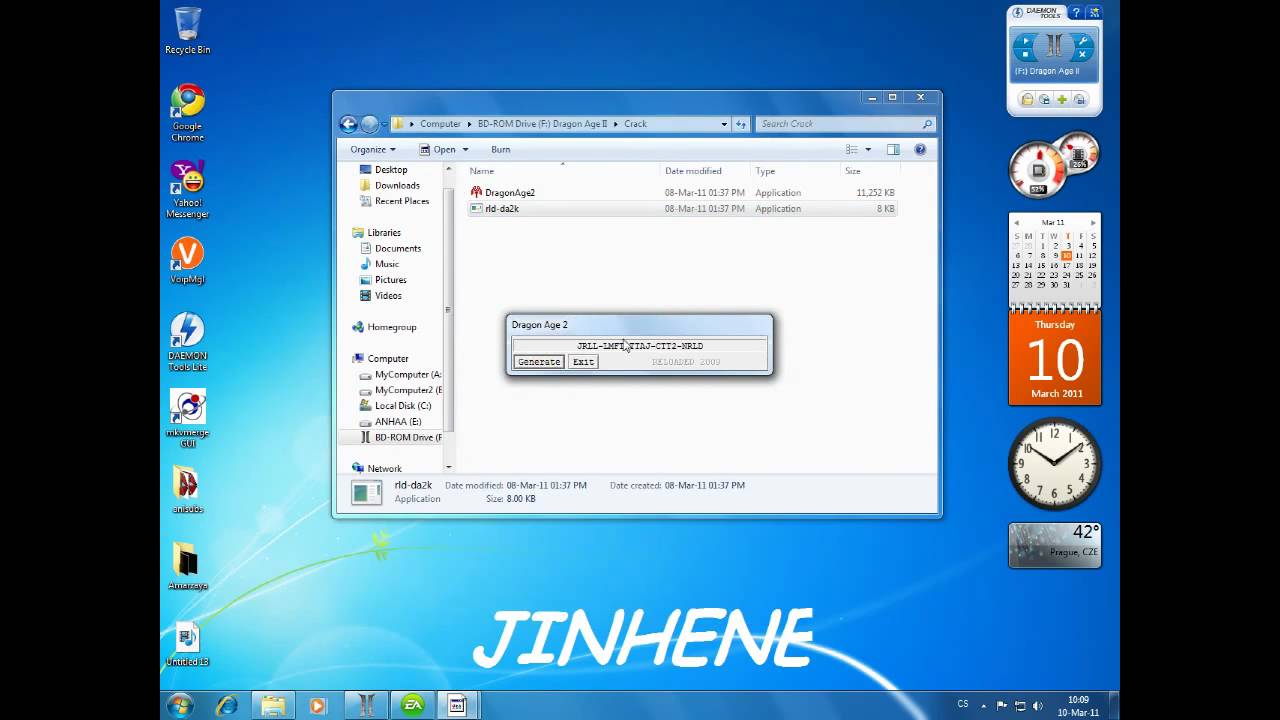Click the Internet Explorer taskbar icon
This screenshot has height=720, width=1280.
tap(227, 705)
